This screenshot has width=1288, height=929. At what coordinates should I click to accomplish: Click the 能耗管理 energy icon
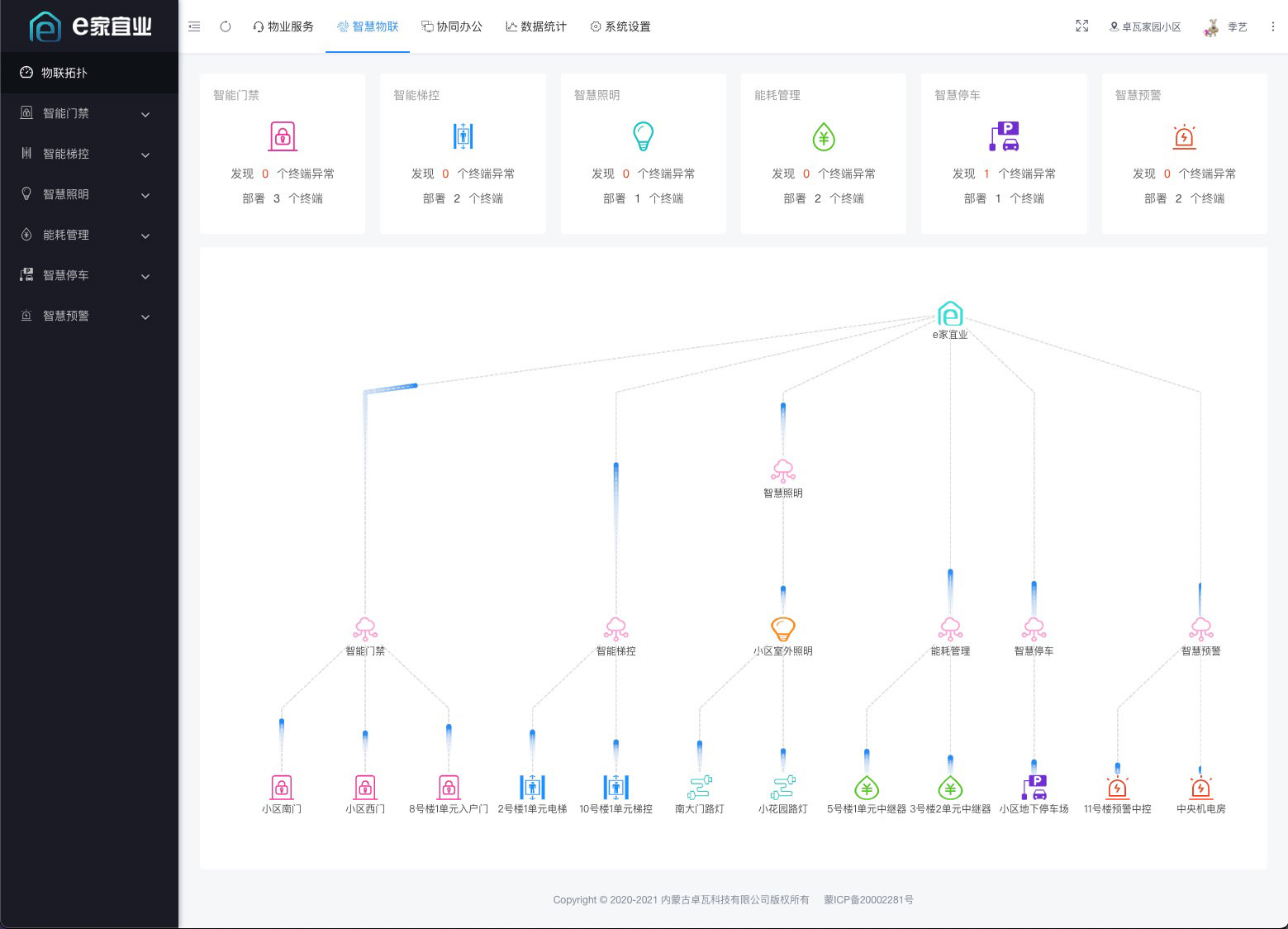click(823, 136)
